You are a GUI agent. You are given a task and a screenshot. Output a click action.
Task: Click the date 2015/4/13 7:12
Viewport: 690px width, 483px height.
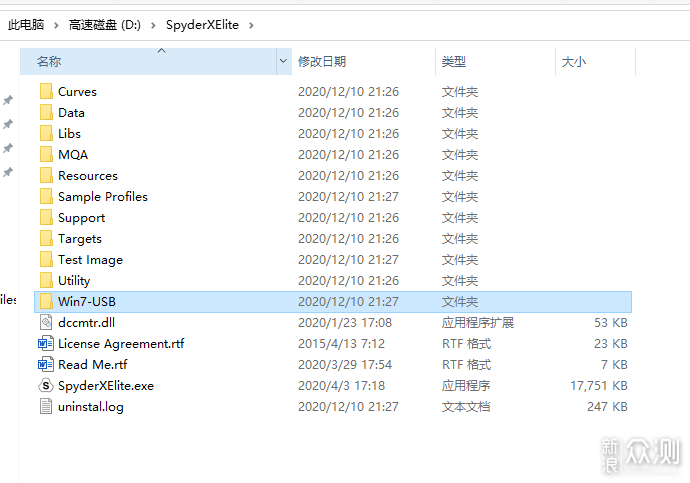point(341,344)
